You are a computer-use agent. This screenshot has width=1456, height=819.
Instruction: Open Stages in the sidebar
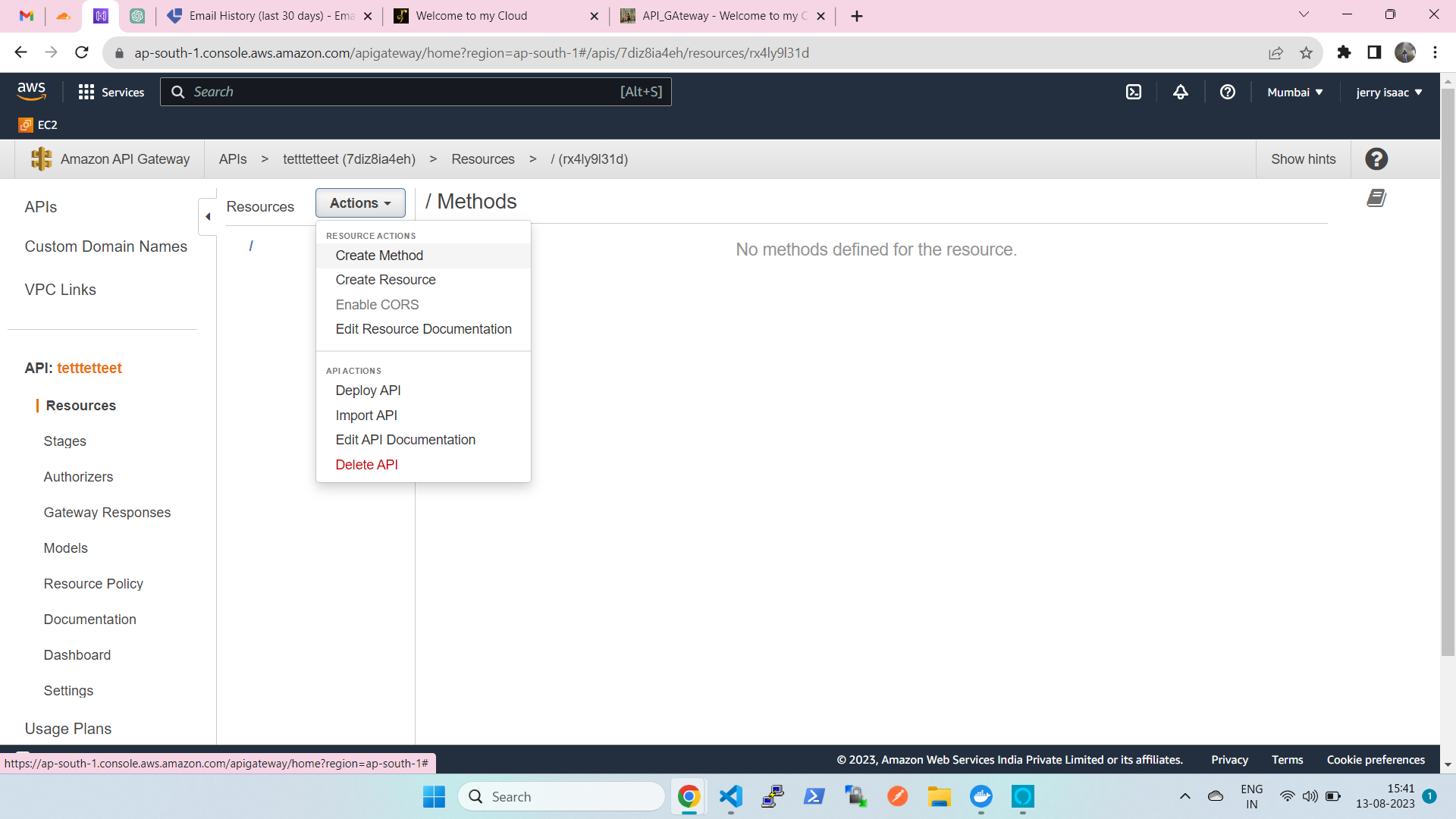point(64,441)
